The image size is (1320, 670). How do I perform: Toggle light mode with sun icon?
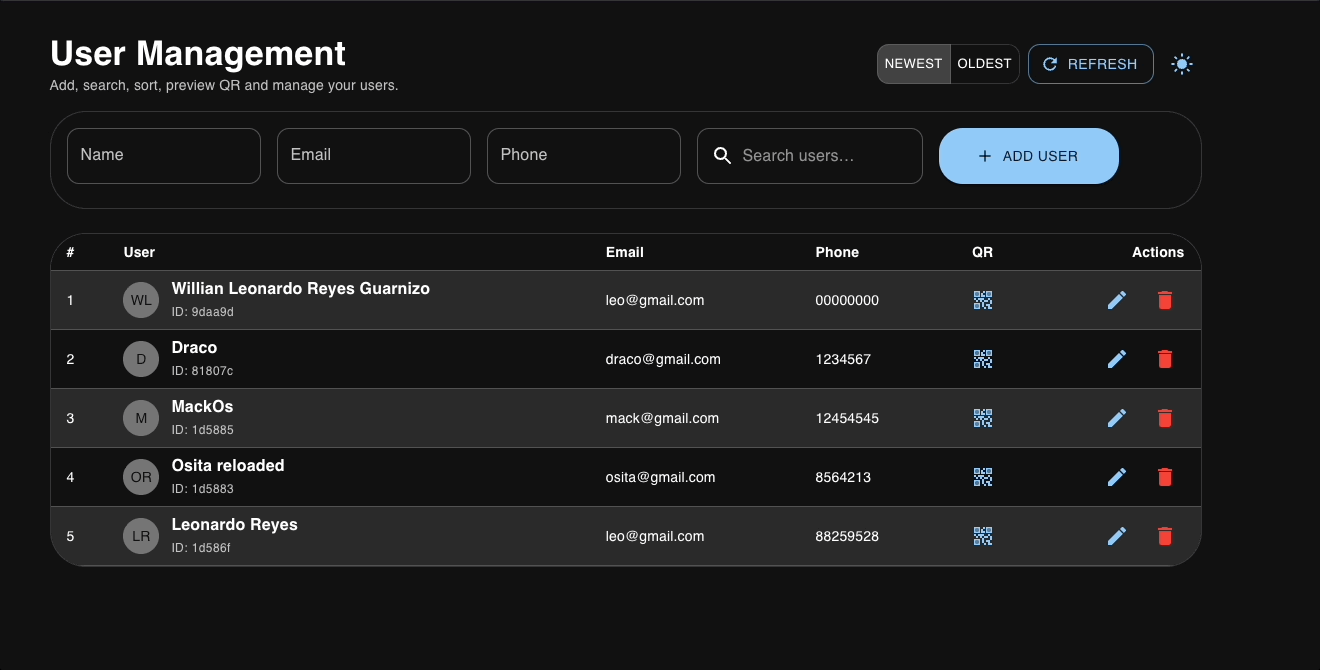click(x=1182, y=64)
